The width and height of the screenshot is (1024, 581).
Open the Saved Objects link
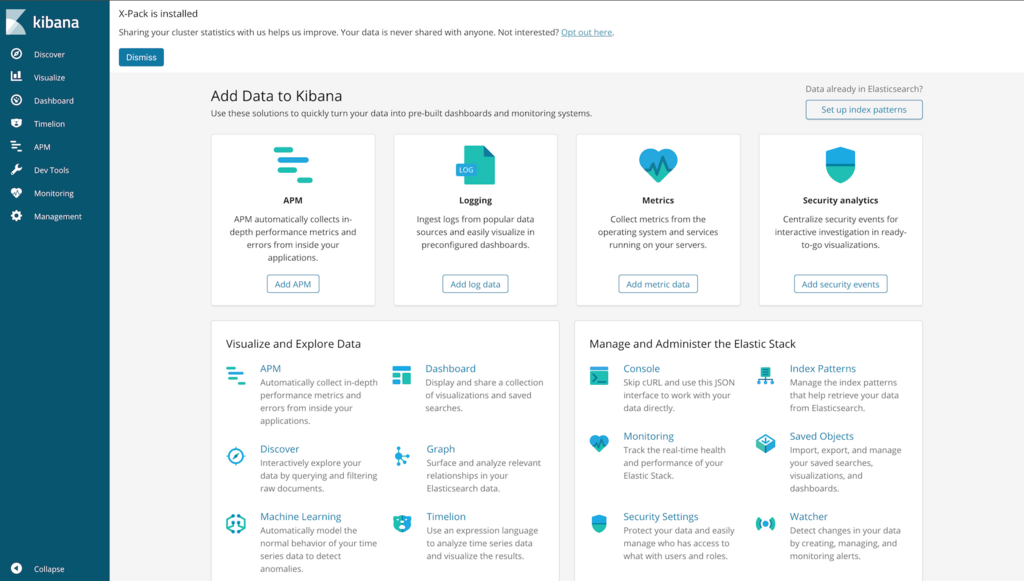pyautogui.click(x=822, y=436)
